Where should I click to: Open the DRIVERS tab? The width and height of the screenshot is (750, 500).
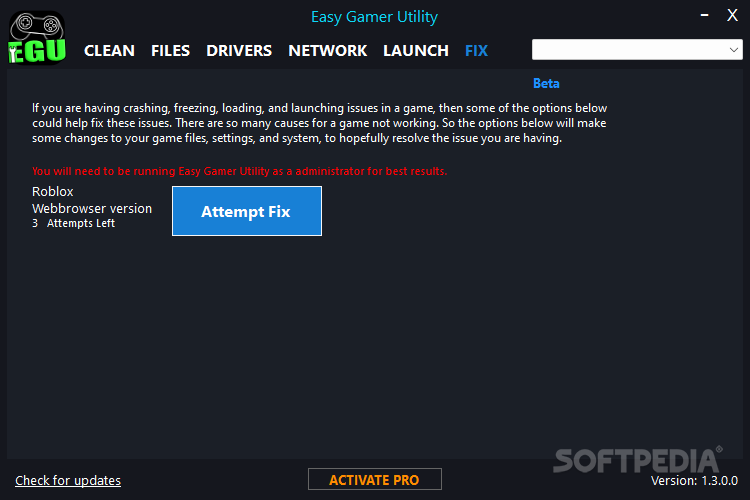[239, 51]
